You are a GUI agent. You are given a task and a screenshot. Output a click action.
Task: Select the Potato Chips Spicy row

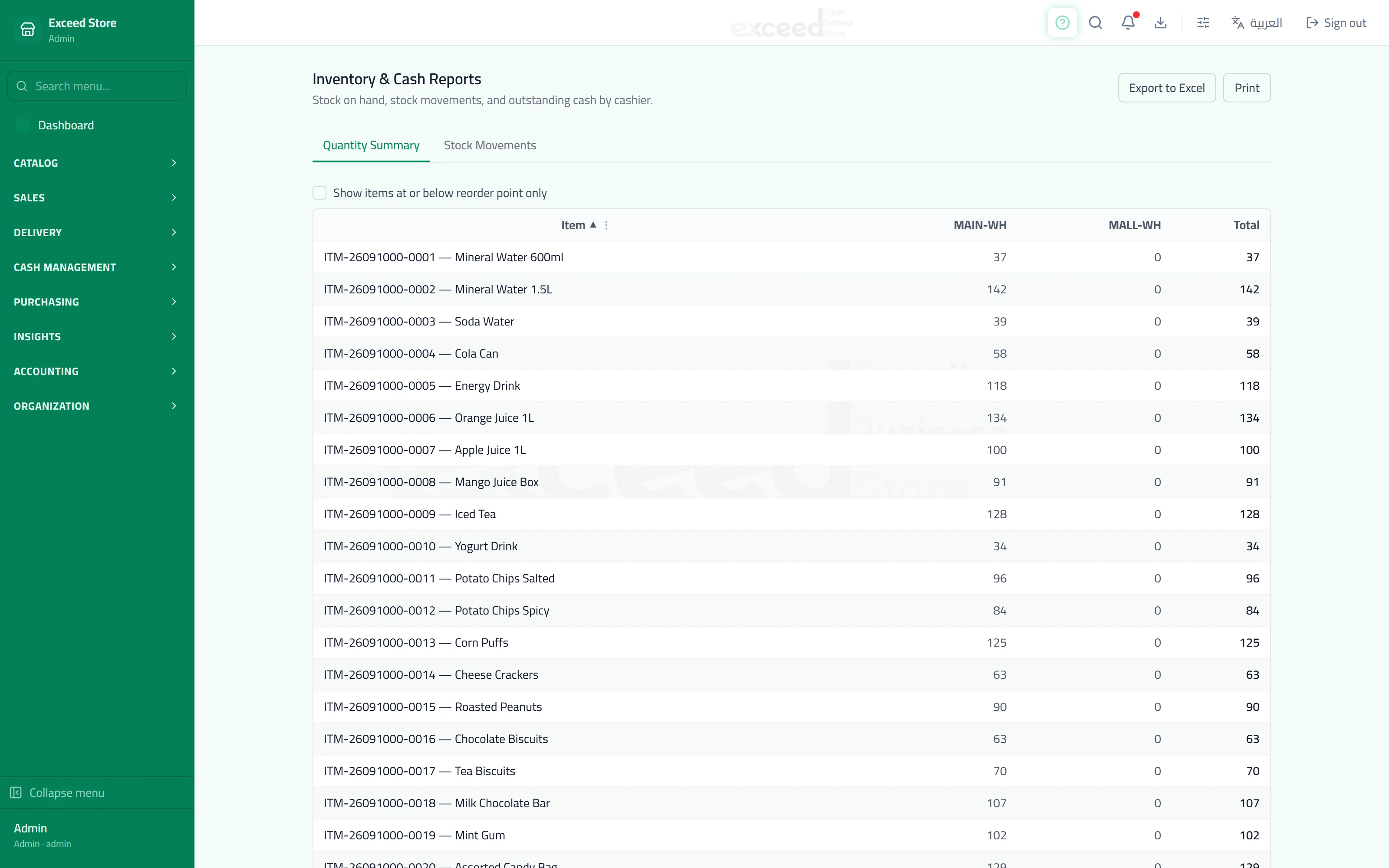[x=791, y=611]
